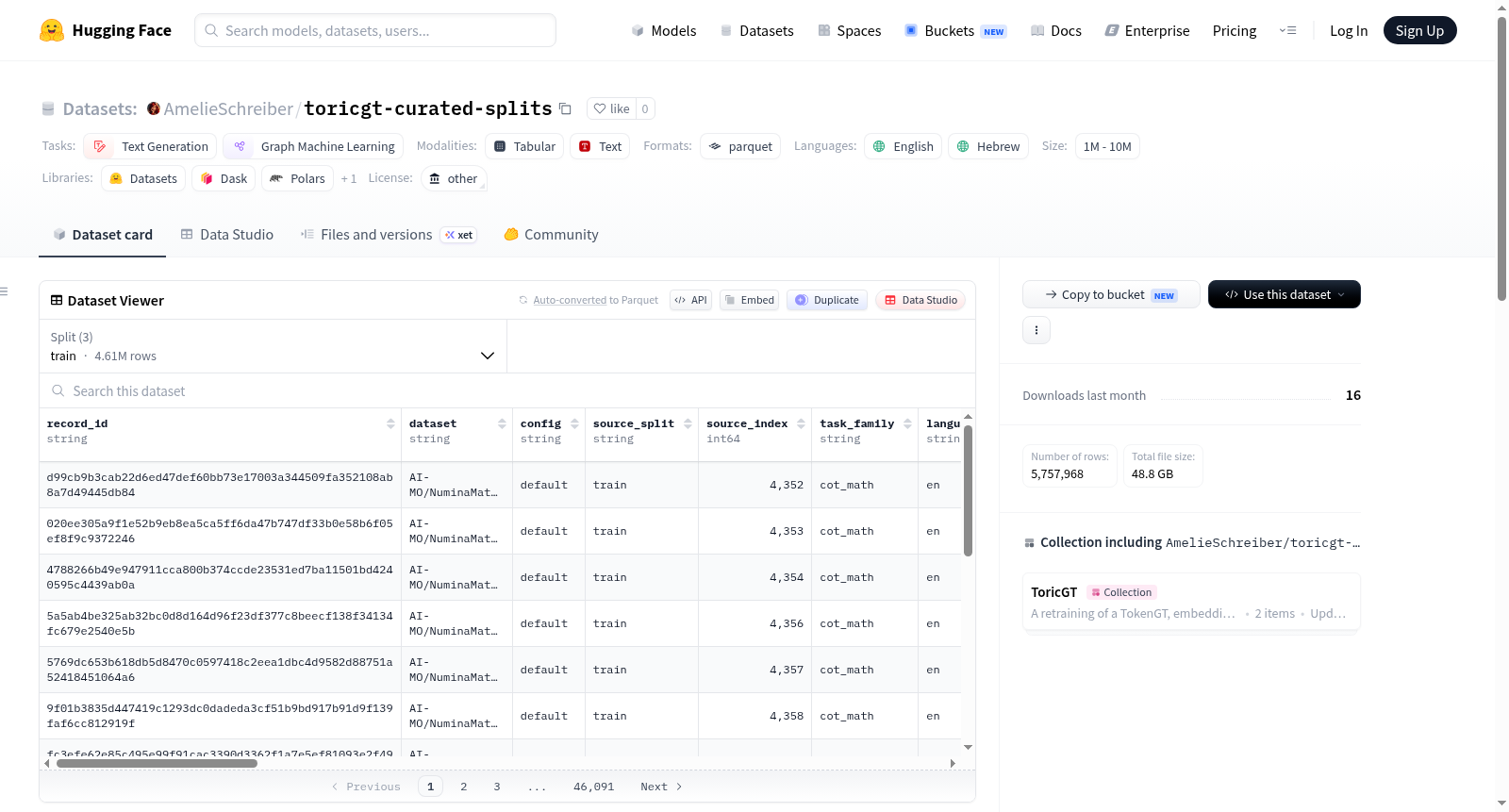Switch to the Community tab
The height and width of the screenshot is (812, 1509).
(x=552, y=235)
